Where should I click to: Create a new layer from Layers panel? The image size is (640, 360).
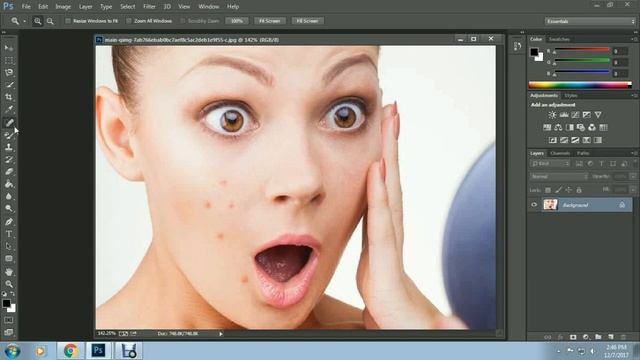point(611,337)
